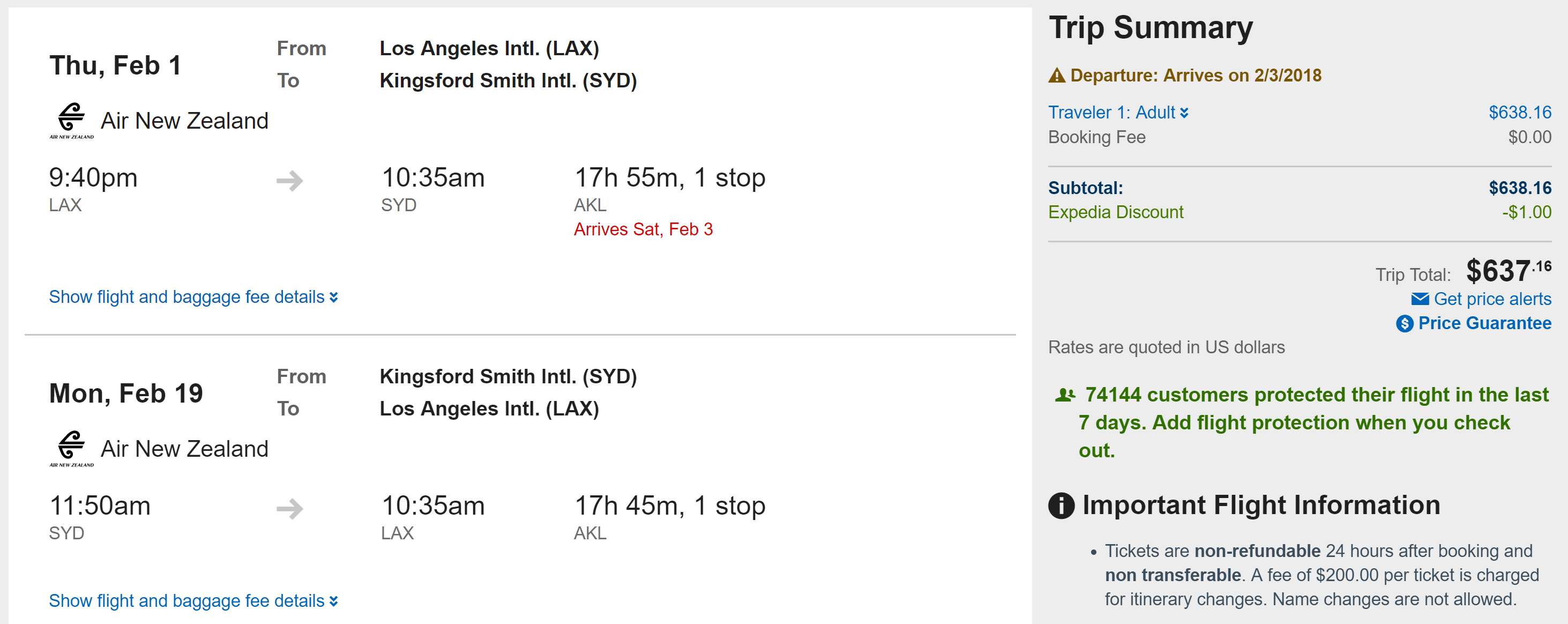Show flight and baggage details for Thu, Feb 1
Screen dimensions: 1568x624
pos(193,297)
